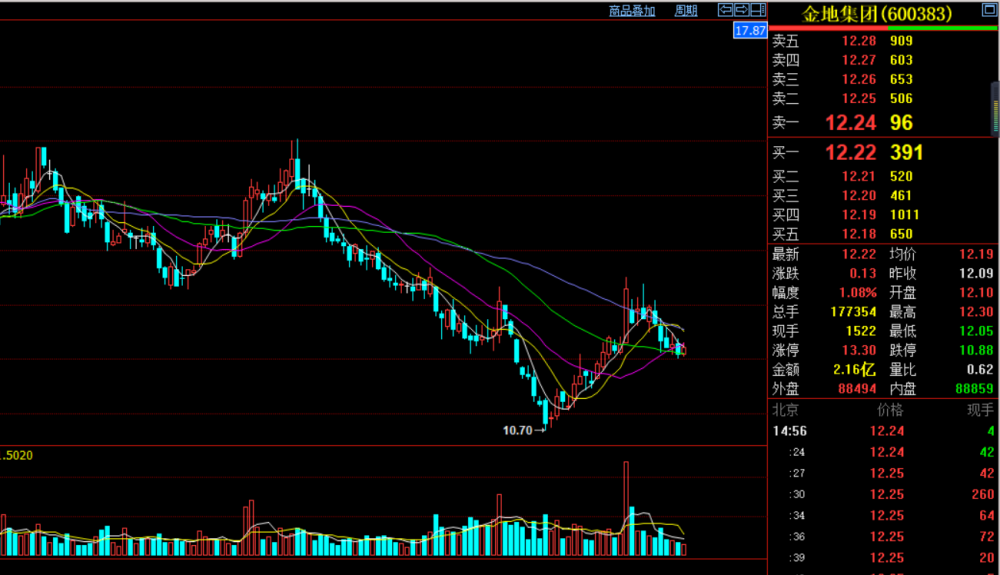Click the 最新 value 12.22
Viewport: 1000px width, 575px height.
tap(858, 254)
